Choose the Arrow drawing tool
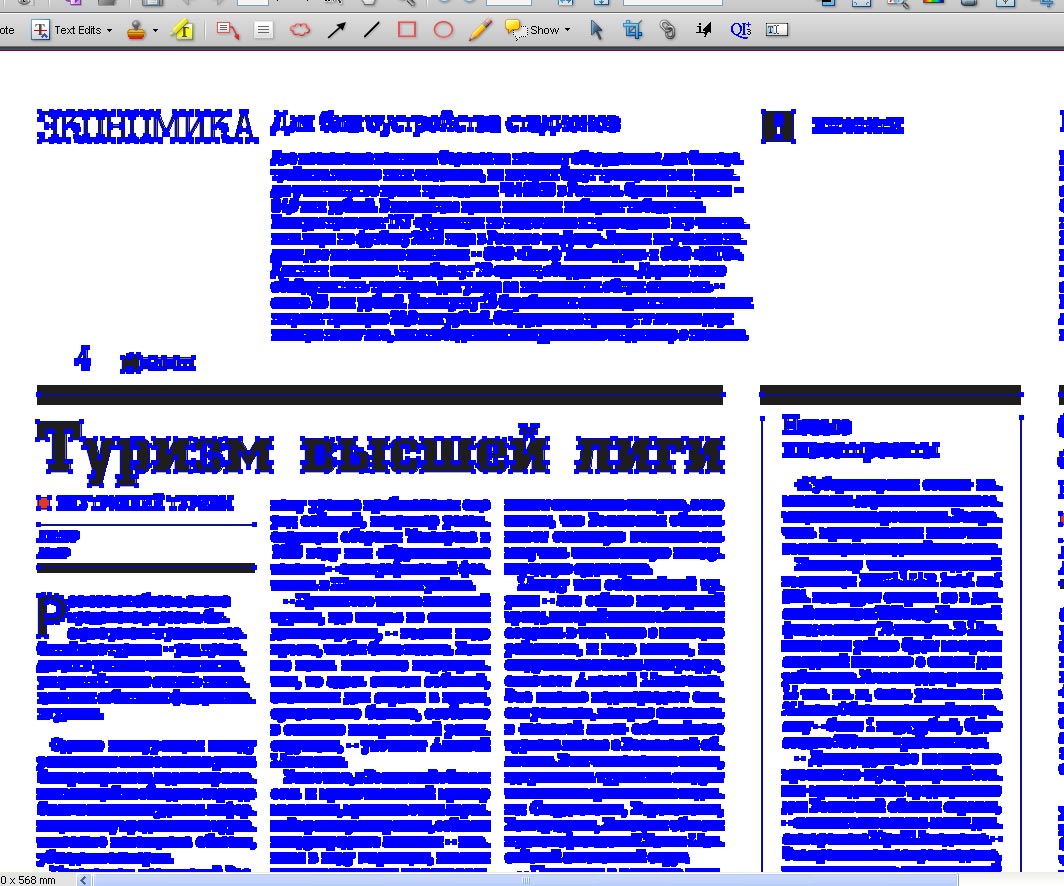This screenshot has height=886, width=1064. (x=336, y=30)
